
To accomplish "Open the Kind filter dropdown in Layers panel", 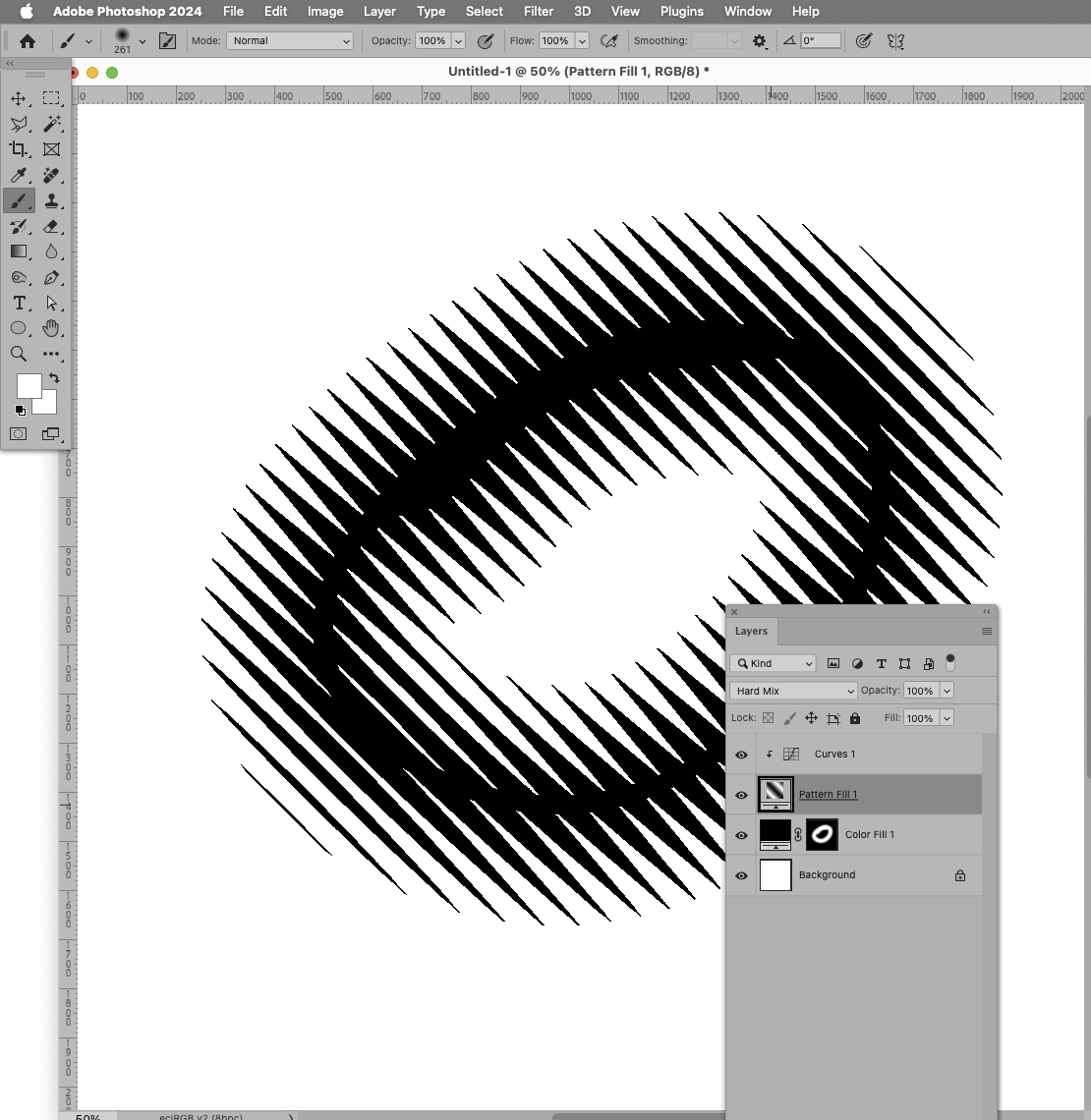I will click(773, 663).
